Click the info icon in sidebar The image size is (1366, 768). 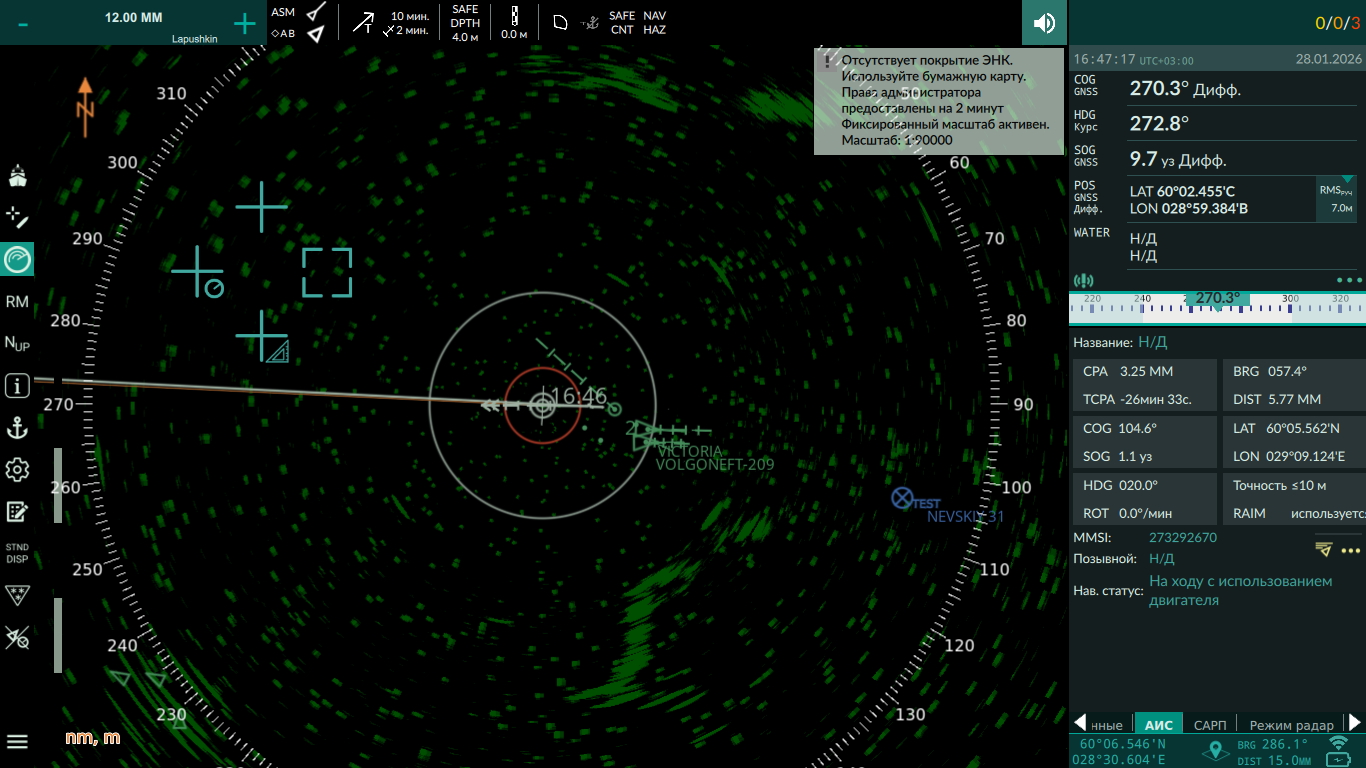coord(17,385)
